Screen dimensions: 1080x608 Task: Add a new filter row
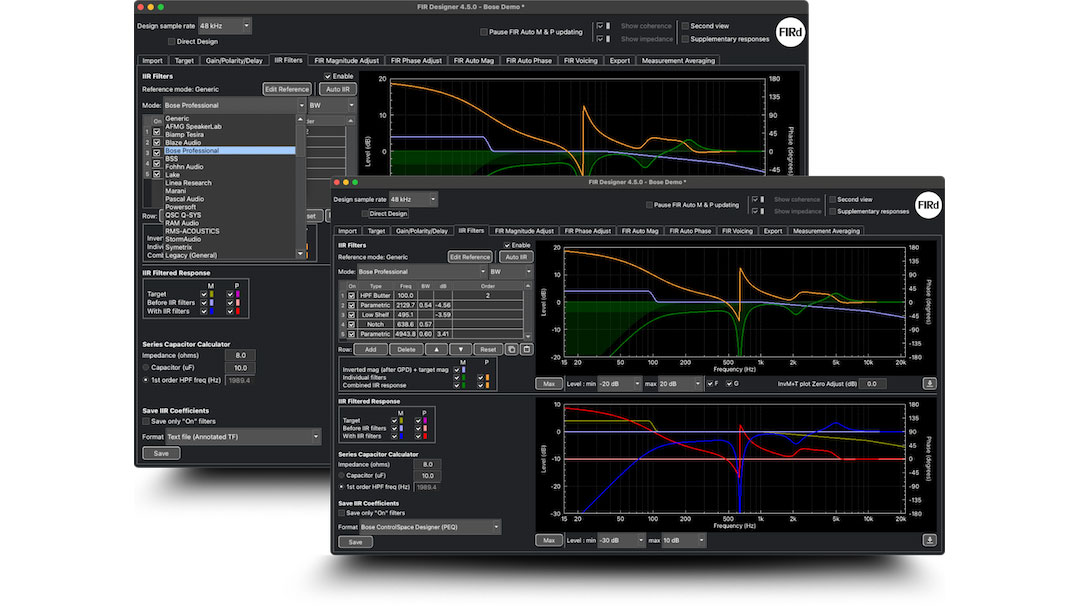[x=370, y=349]
